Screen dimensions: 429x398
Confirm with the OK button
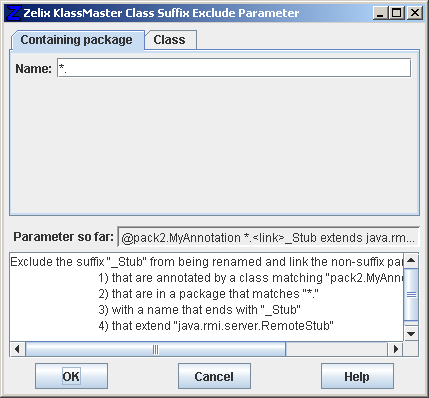[x=71, y=376]
